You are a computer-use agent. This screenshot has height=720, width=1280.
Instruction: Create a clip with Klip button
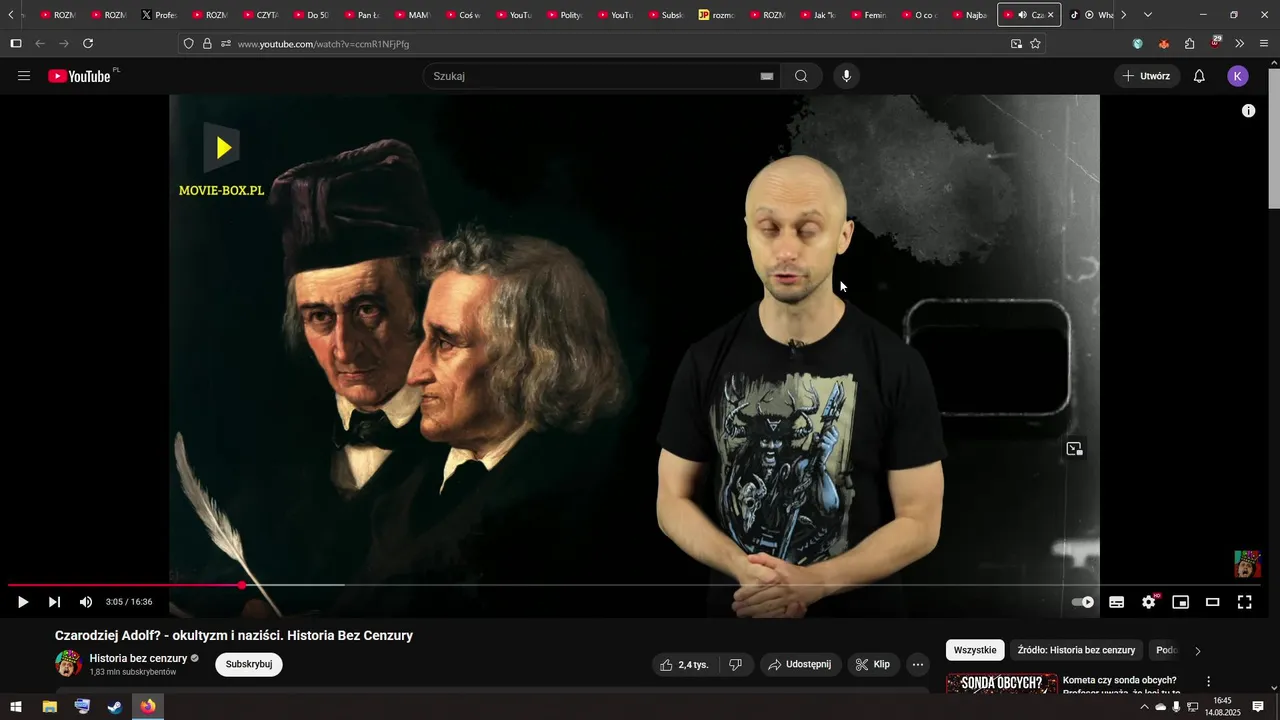point(873,664)
